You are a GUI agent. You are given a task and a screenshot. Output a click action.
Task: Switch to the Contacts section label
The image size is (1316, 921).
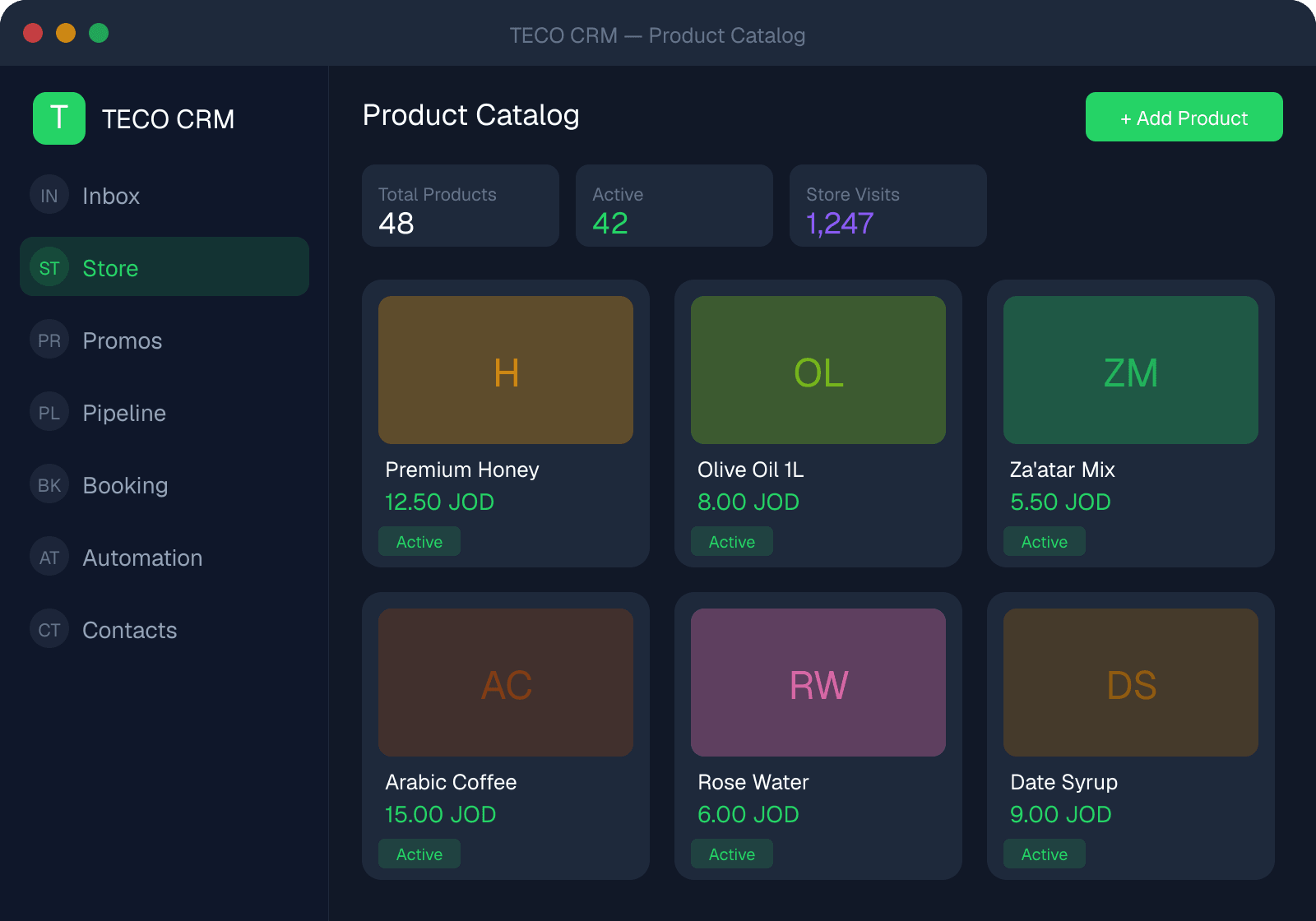pos(130,630)
